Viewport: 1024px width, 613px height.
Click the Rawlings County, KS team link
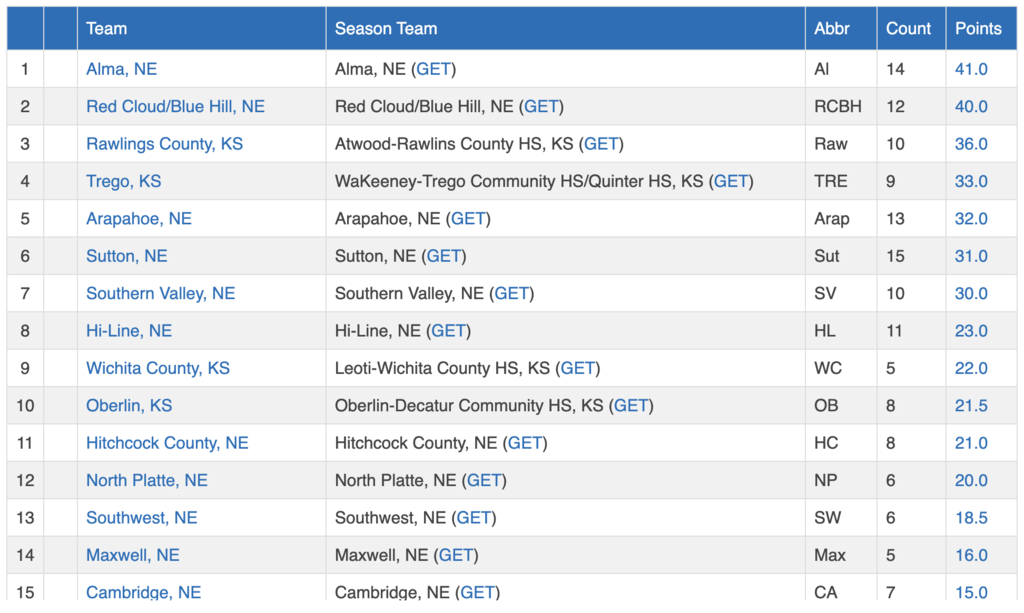coord(165,144)
